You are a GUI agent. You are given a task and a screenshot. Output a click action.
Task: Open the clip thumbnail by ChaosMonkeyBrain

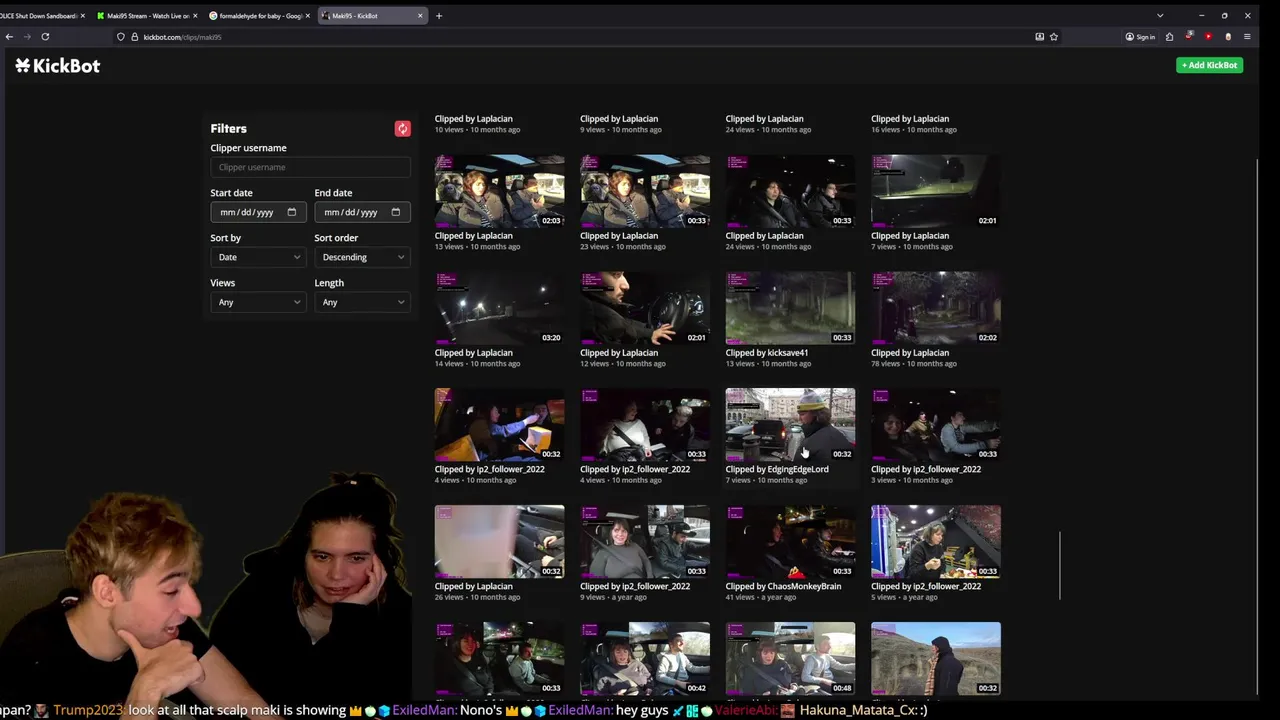pyautogui.click(x=790, y=542)
